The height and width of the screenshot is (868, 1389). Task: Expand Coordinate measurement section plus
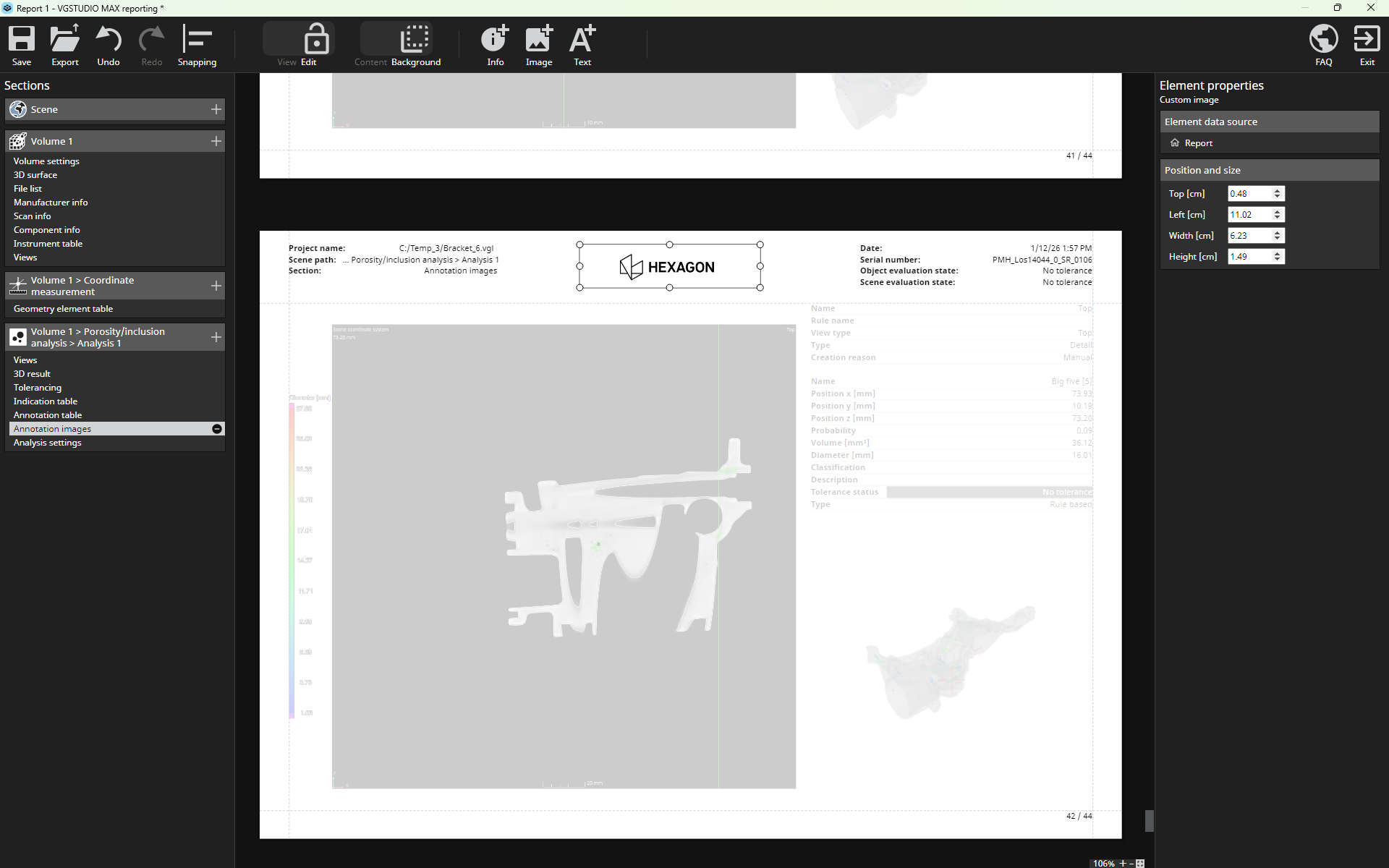216,286
